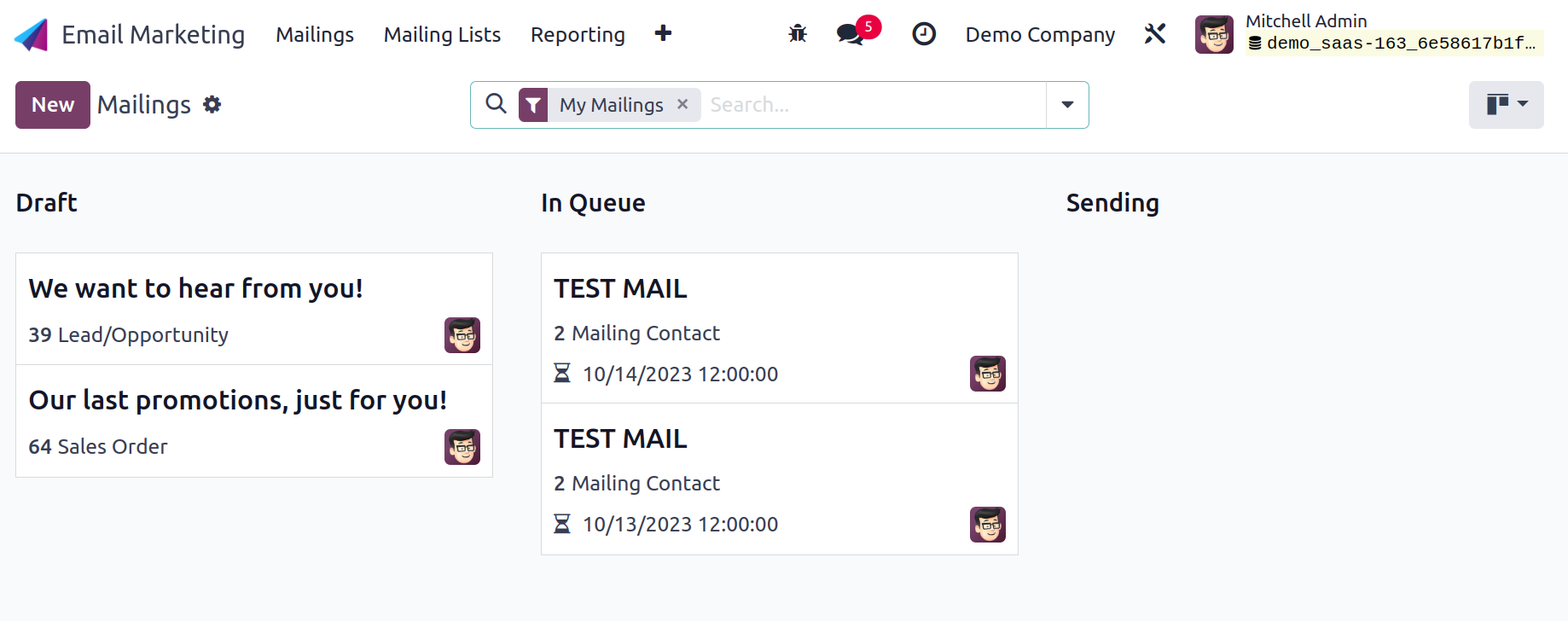1568x621 pixels.
Task: Open the activities clock icon
Action: coord(924,34)
